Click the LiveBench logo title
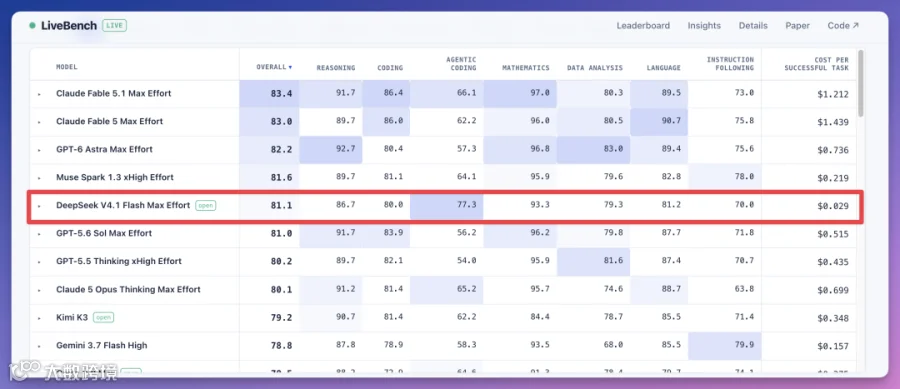This screenshot has width=900, height=389. tap(69, 26)
